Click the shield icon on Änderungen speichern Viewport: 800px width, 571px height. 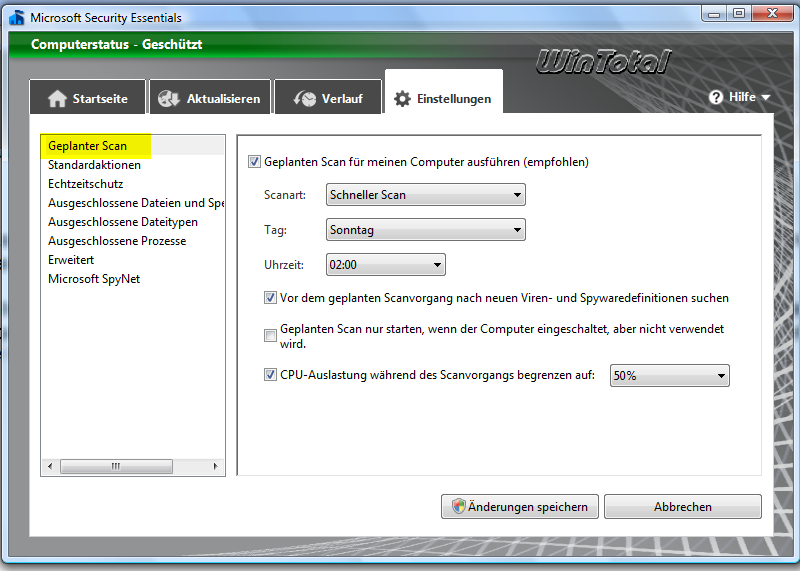459,506
